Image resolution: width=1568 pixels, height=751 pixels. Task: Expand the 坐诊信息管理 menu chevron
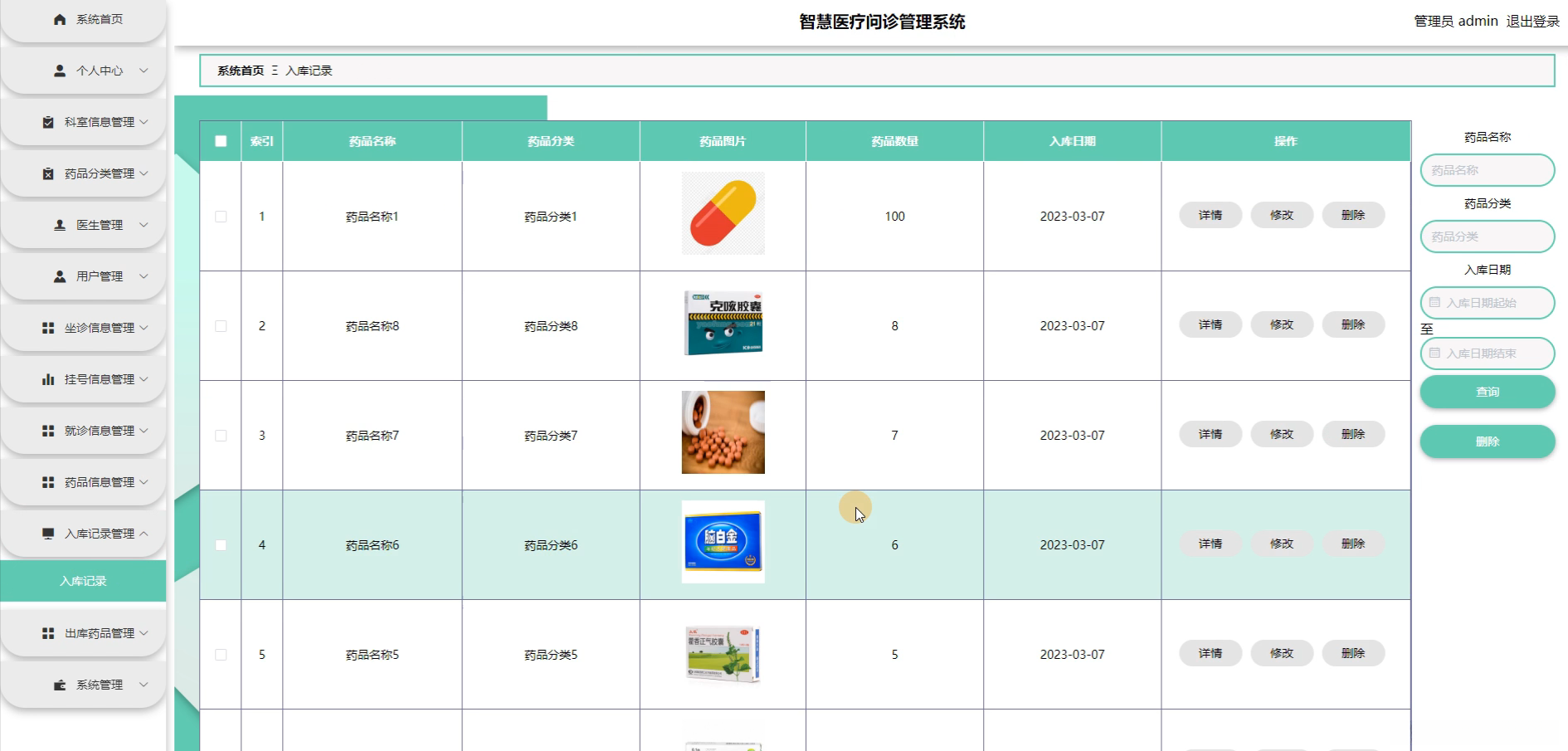click(144, 328)
